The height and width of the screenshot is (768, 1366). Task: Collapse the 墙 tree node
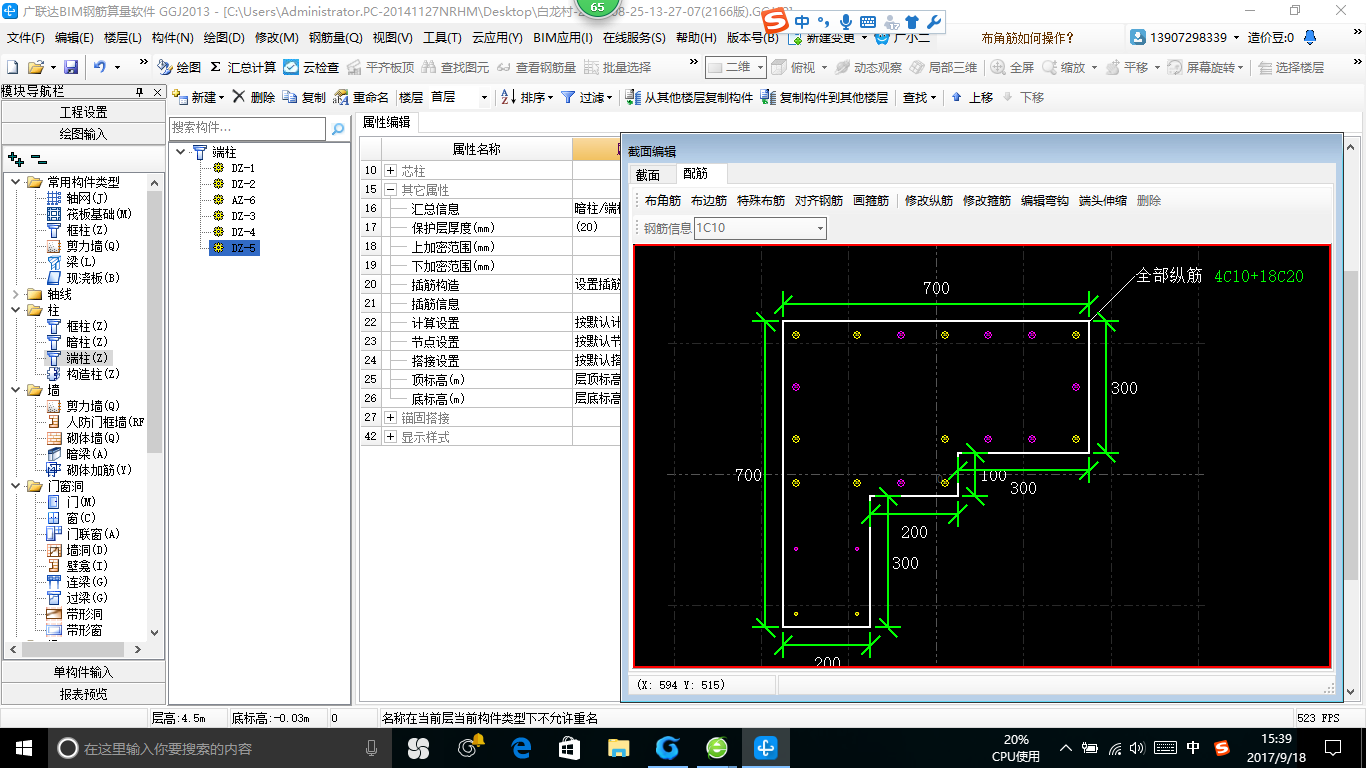[x=16, y=390]
